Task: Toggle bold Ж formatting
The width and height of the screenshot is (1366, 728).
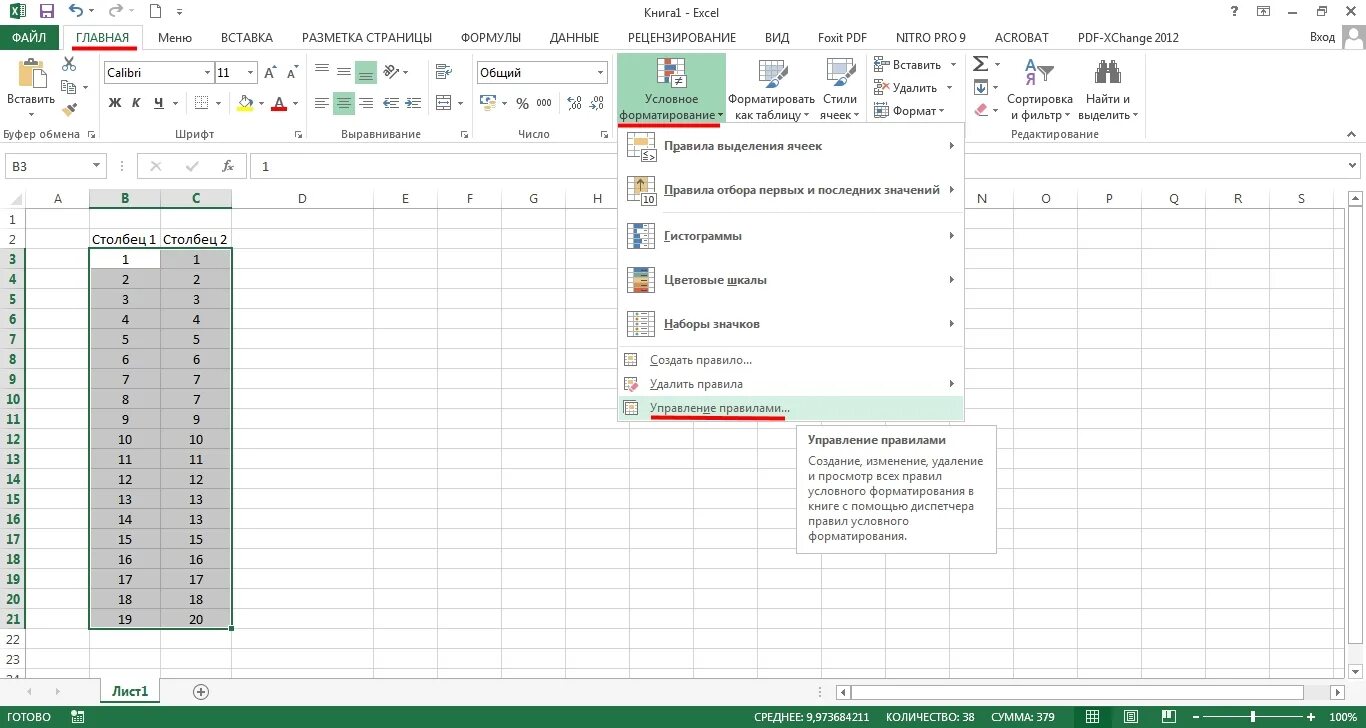Action: (114, 103)
